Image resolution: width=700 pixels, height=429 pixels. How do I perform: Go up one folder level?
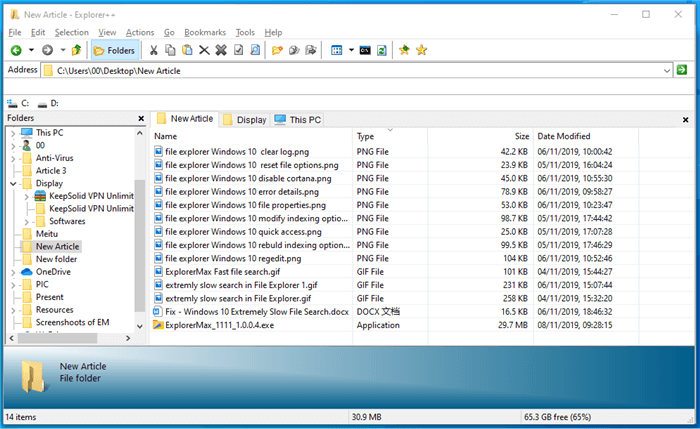coord(76,50)
